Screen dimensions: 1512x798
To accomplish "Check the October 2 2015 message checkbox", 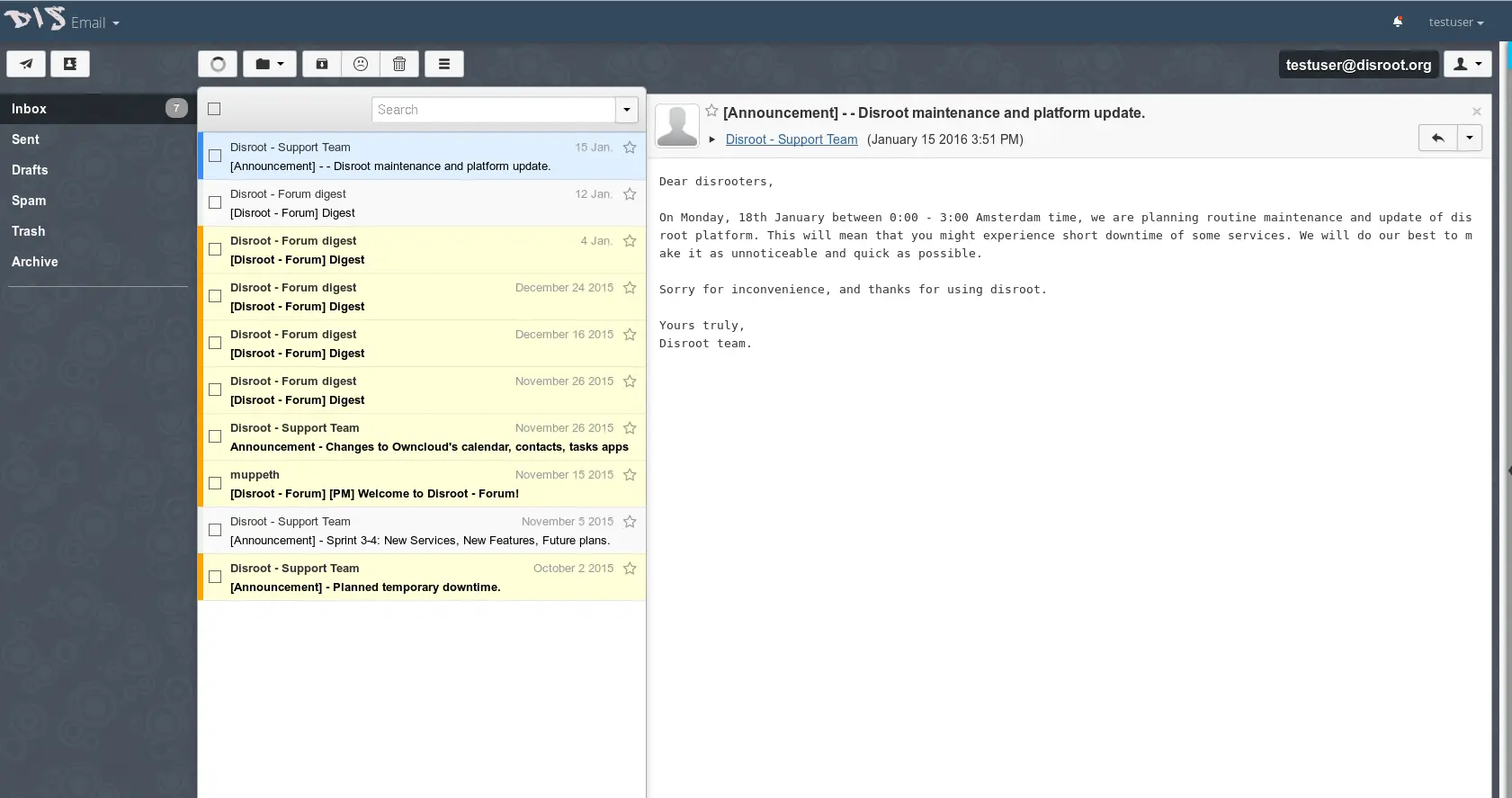I will [215, 577].
